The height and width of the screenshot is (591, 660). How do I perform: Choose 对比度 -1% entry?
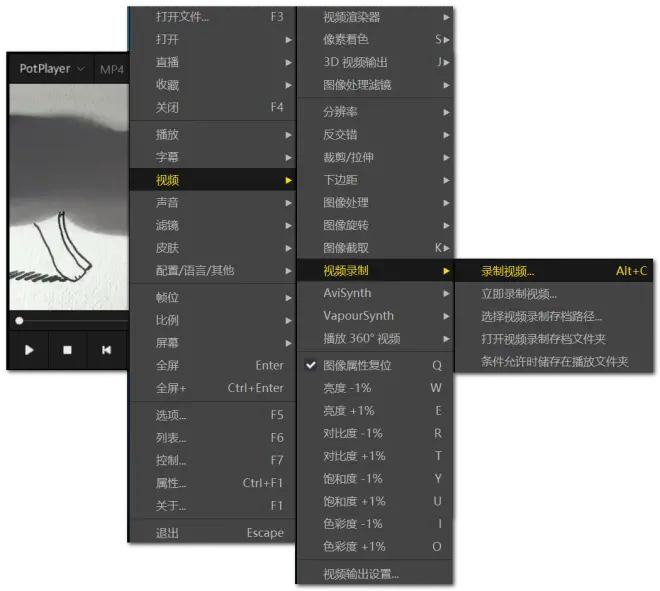(x=375, y=434)
